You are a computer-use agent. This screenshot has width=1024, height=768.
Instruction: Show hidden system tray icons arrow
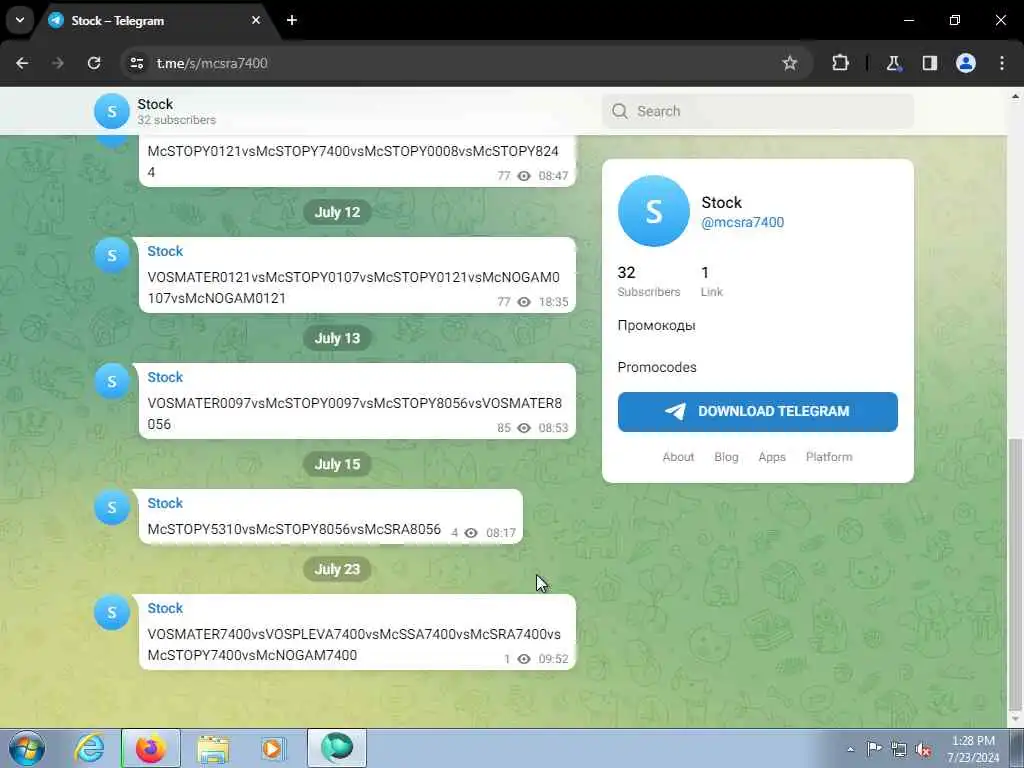(x=850, y=749)
